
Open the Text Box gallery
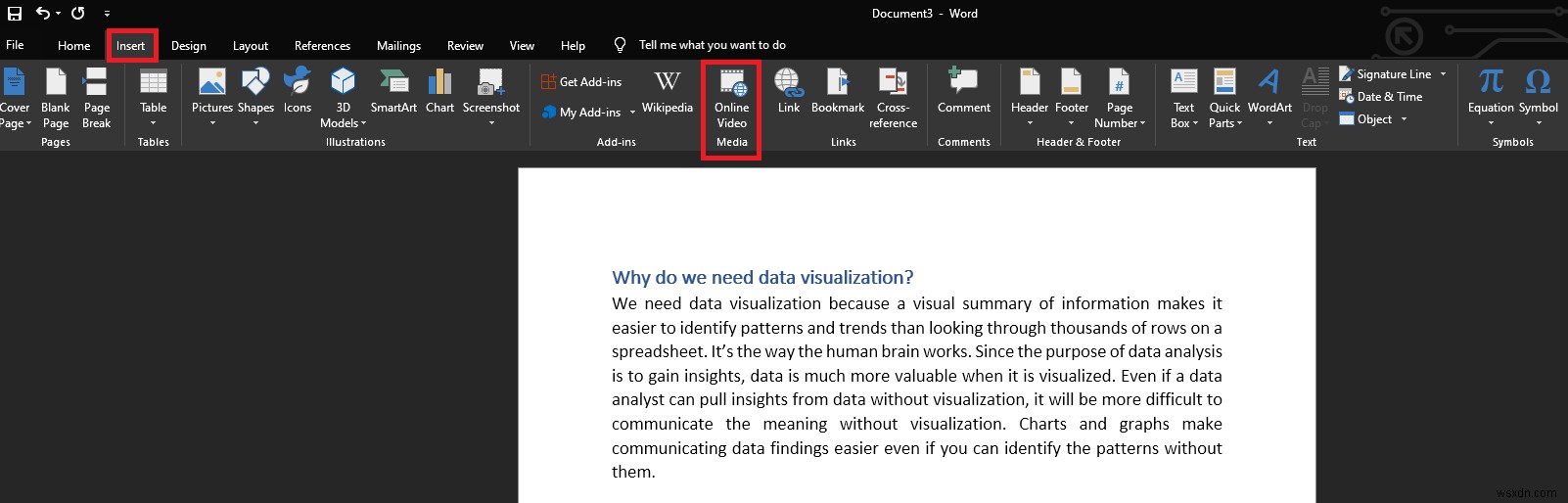coord(1183,97)
